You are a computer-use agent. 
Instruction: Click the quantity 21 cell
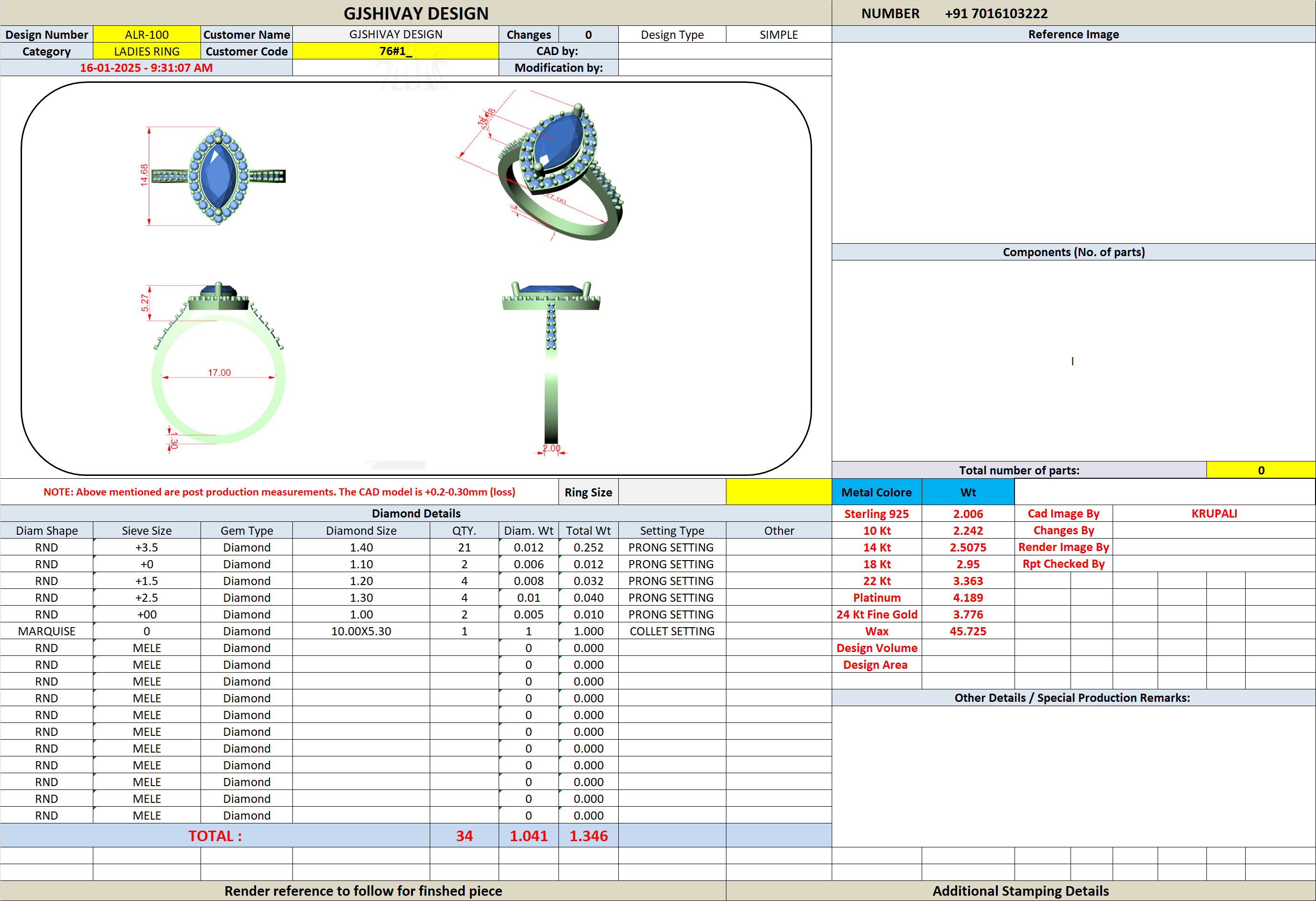click(464, 547)
